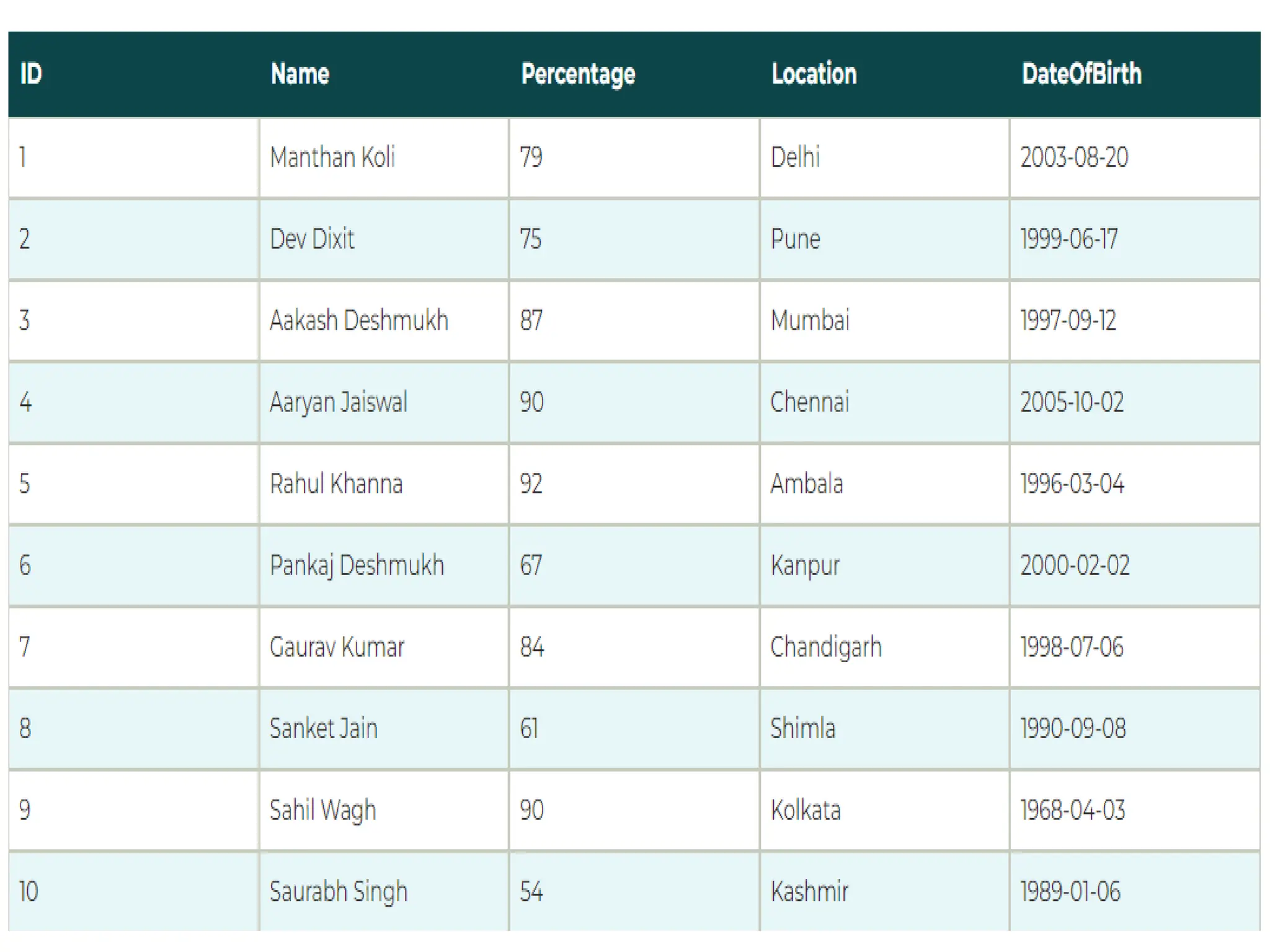1270x952 pixels.
Task: Click the ID column header
Action: coord(31,74)
